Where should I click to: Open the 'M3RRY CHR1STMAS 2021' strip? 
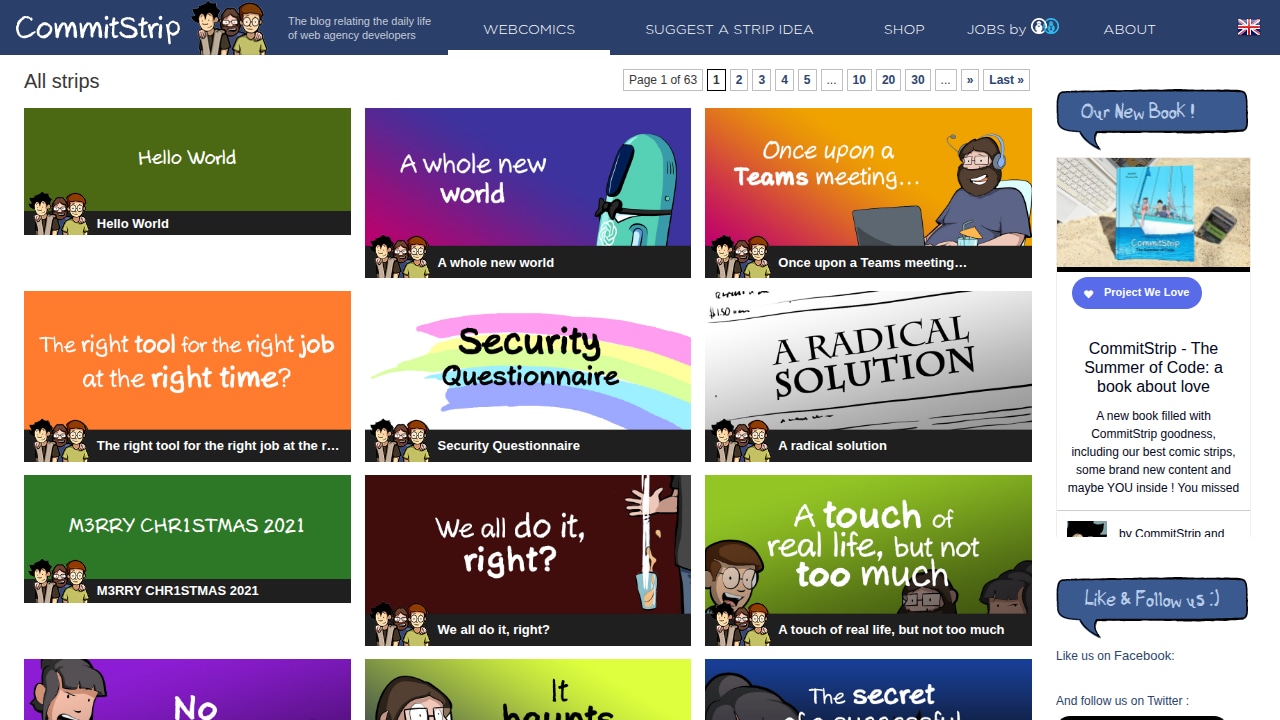pos(187,539)
